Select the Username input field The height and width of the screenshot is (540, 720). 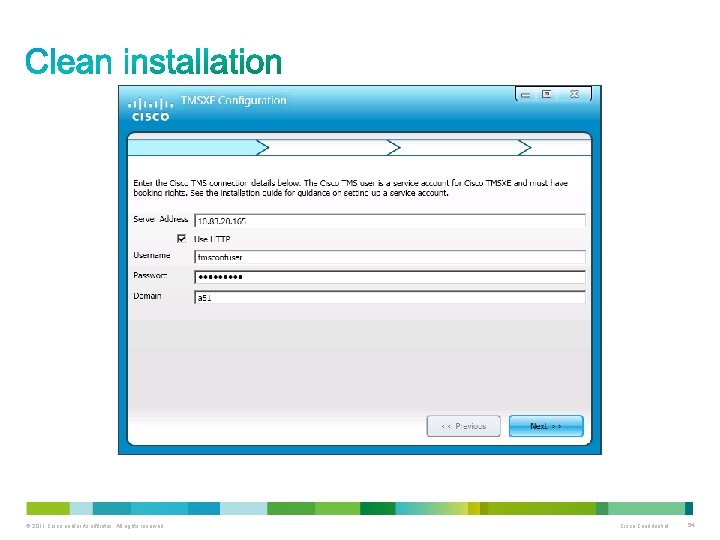[x=390, y=257]
